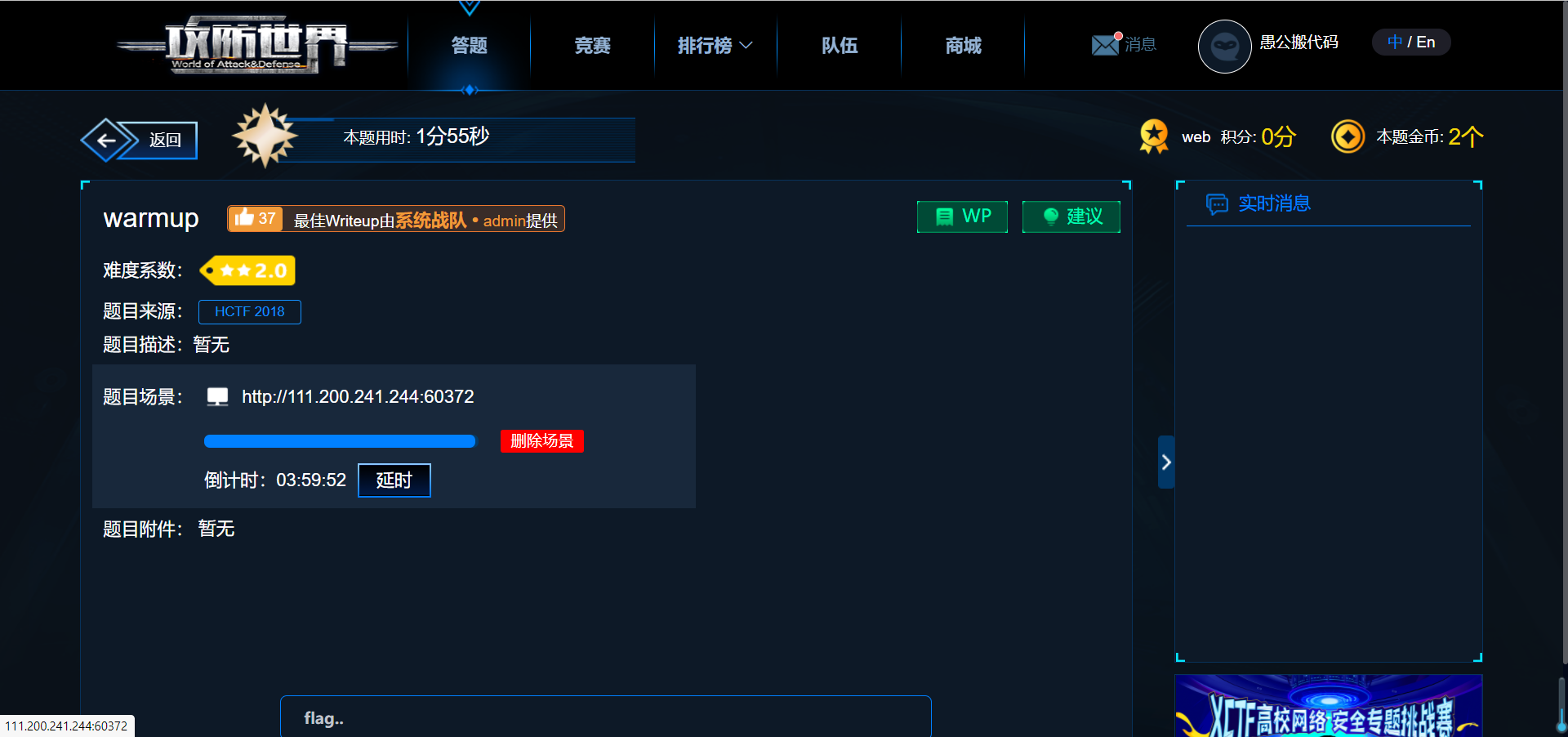Click the 2.0 difficulty star tag
1568x737 pixels.
click(x=248, y=270)
